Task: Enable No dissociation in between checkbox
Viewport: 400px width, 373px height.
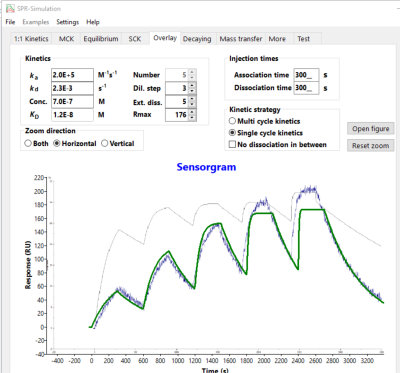Action: click(x=232, y=144)
